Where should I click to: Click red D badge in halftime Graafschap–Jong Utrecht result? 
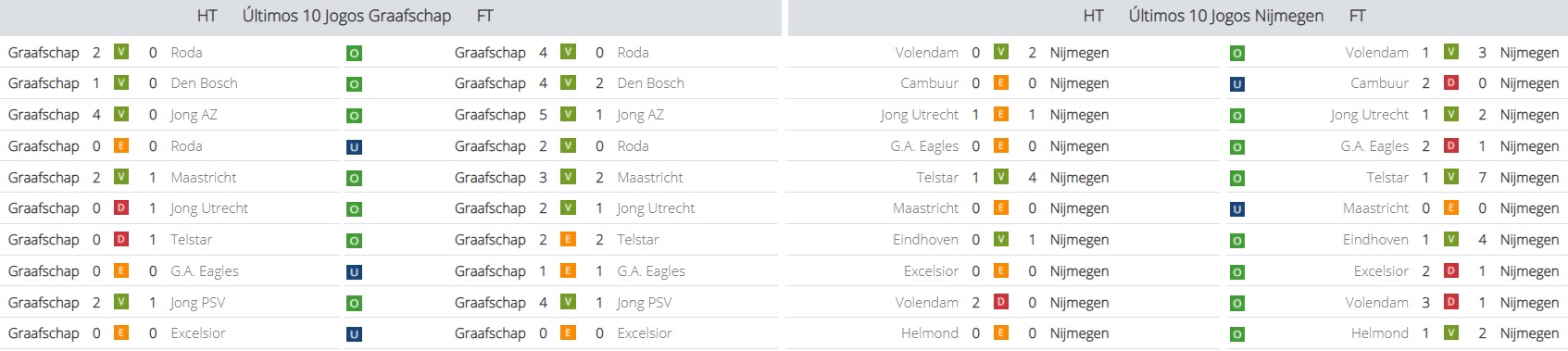pyautogui.click(x=121, y=207)
